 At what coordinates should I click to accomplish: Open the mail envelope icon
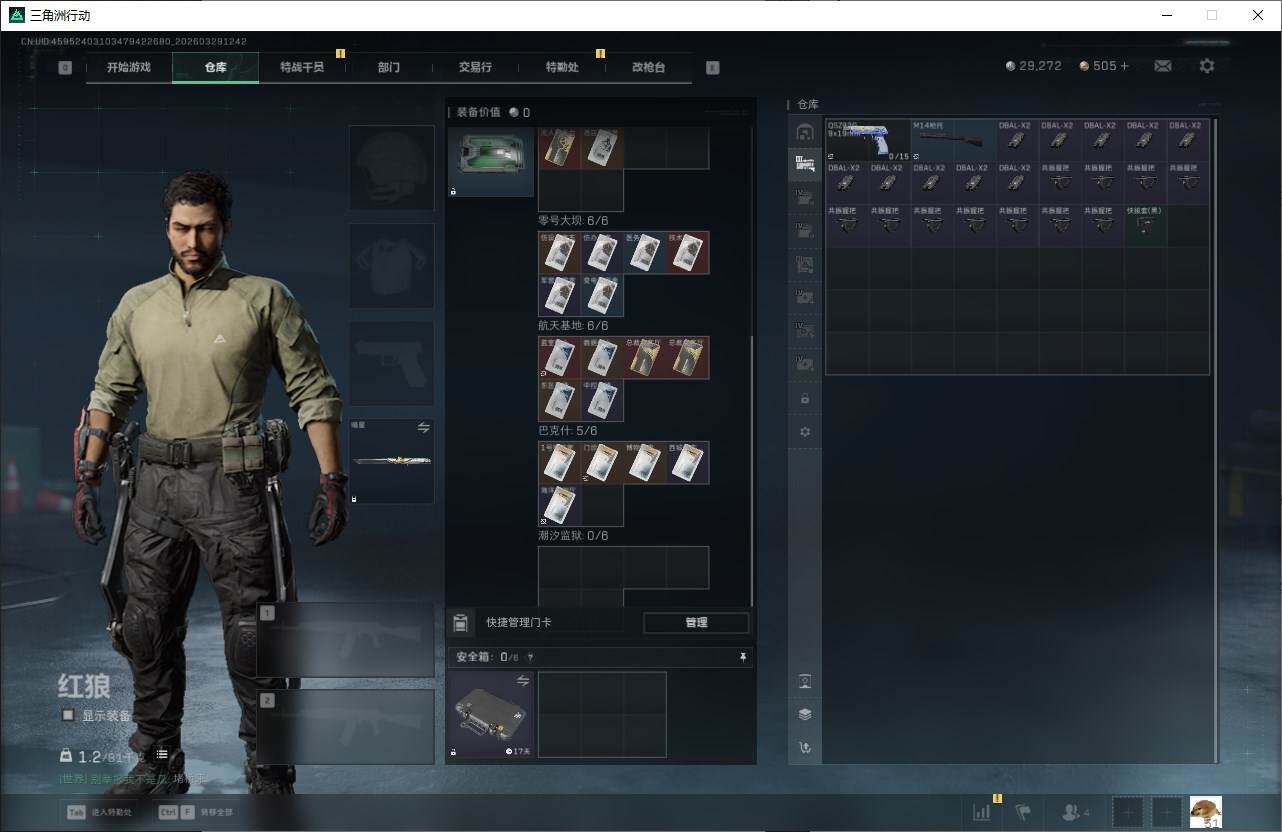point(1163,66)
